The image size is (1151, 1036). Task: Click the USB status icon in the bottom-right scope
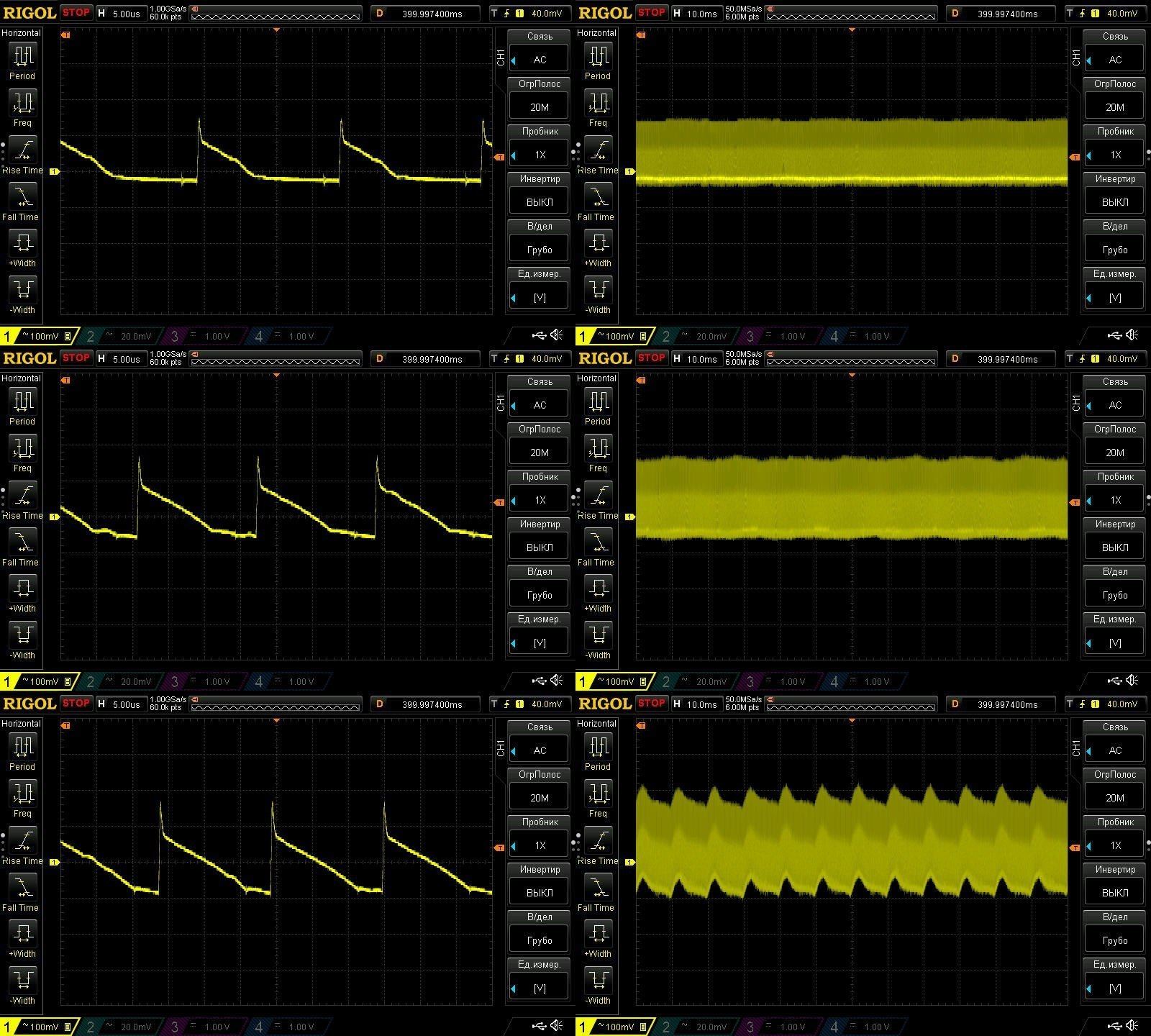point(1114,1026)
